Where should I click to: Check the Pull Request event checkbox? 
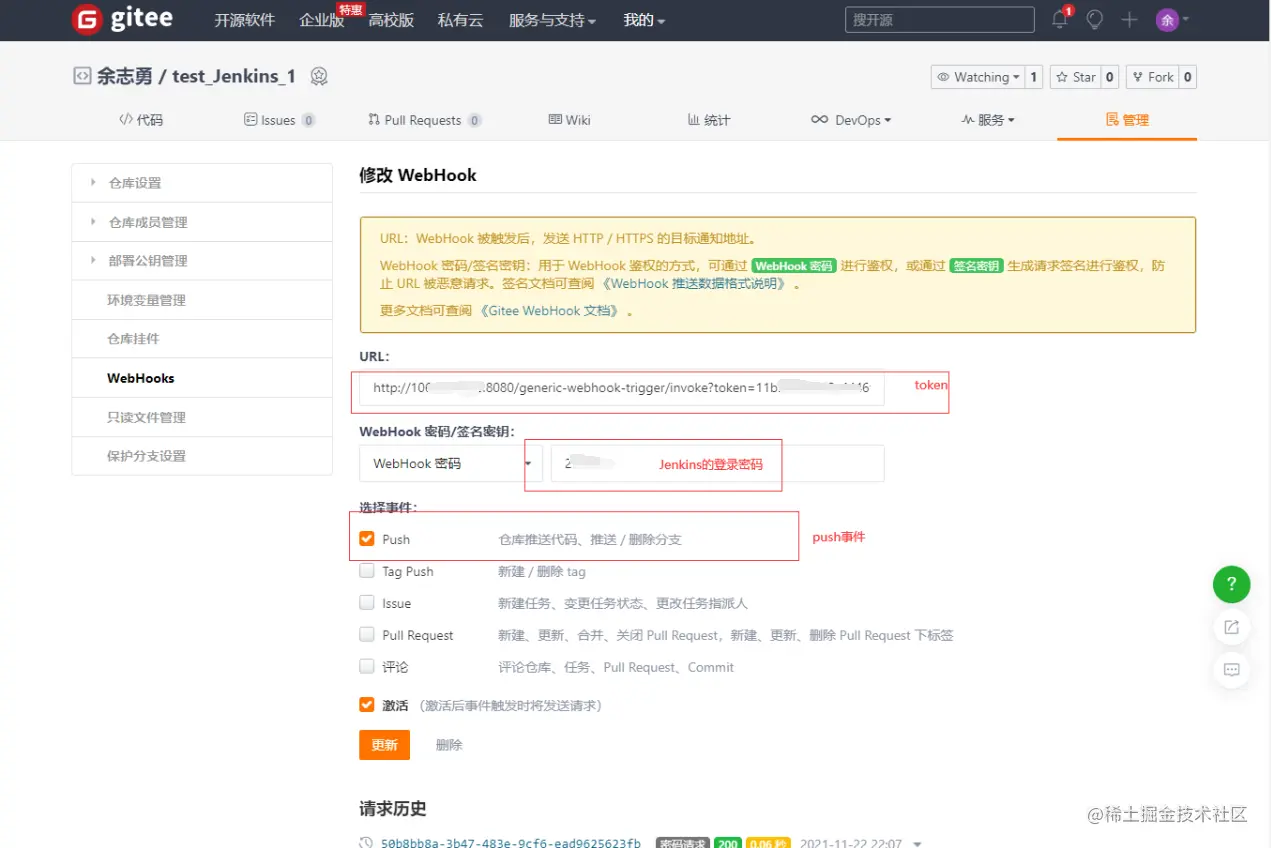point(367,635)
